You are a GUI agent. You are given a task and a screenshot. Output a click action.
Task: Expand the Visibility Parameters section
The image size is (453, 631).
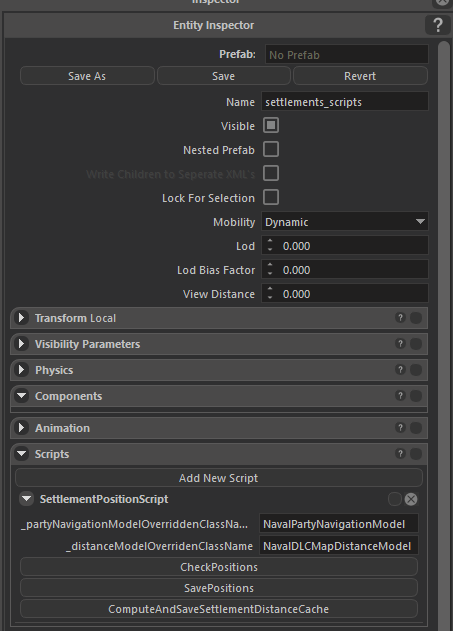click(21, 344)
